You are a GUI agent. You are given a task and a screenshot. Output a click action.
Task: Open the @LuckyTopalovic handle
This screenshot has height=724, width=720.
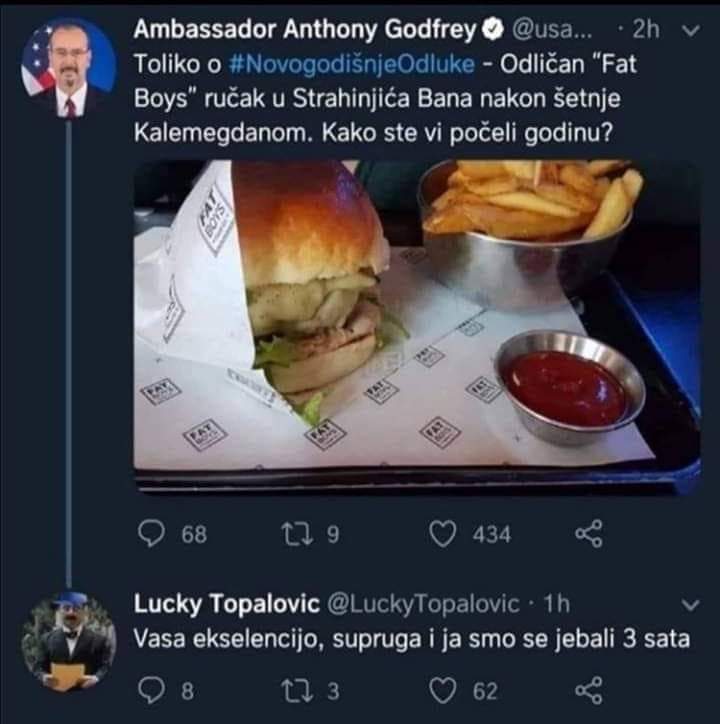point(423,604)
